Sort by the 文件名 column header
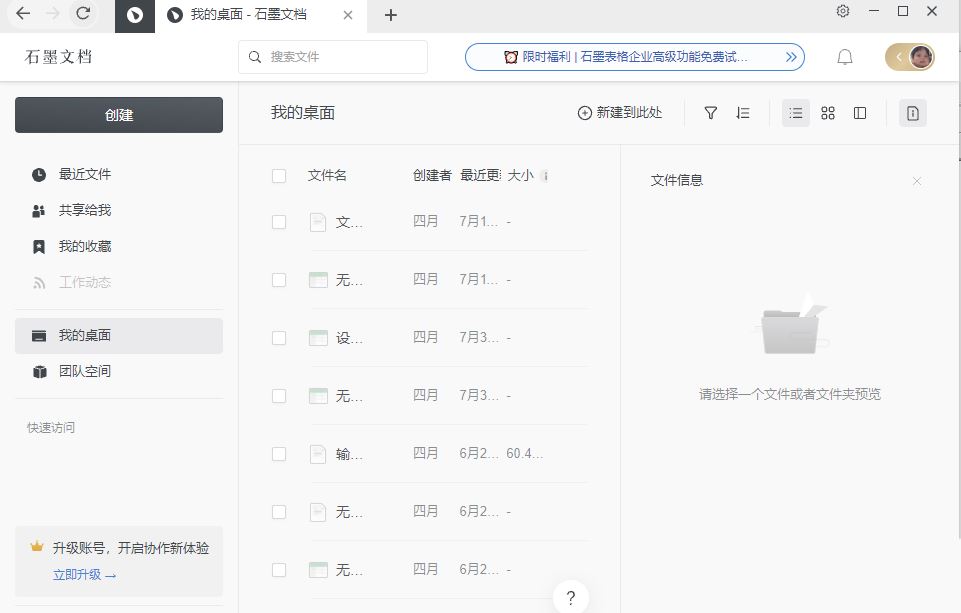 point(327,175)
